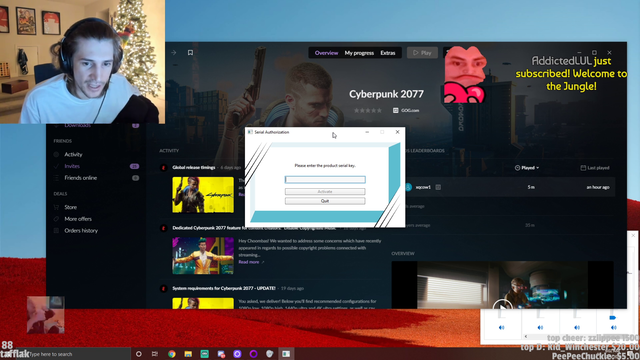Click the Invites count badge
640x360 pixels.
[134, 166]
